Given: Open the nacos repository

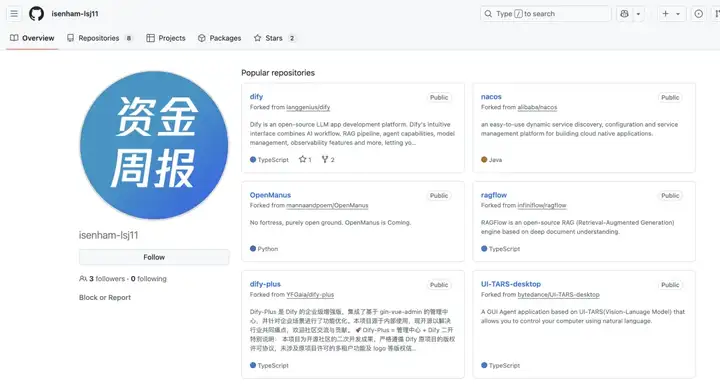Looking at the screenshot, I should [x=491, y=97].
